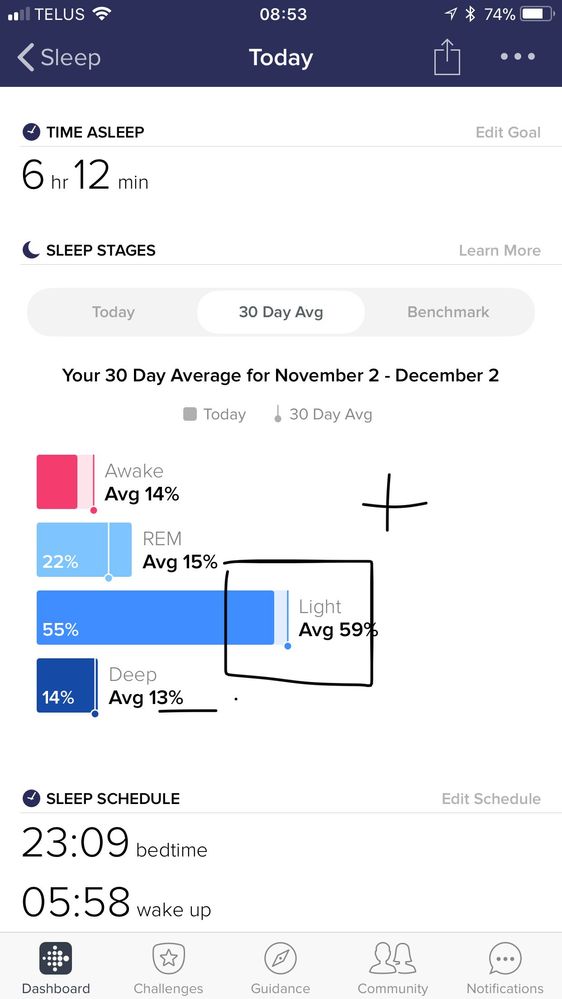Open Community people icon
The width and height of the screenshot is (562, 999).
393,958
